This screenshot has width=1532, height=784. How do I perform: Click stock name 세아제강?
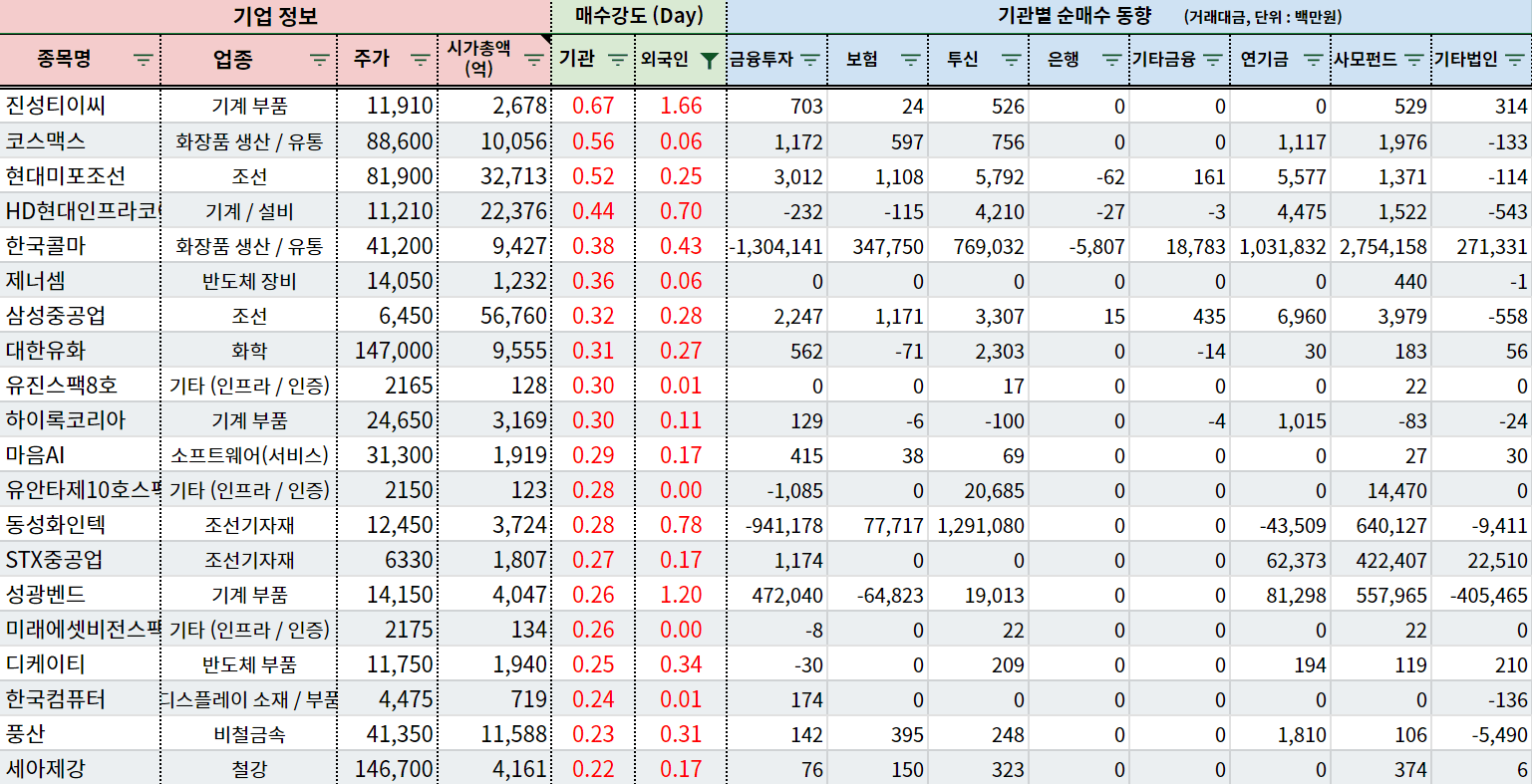coord(46,769)
